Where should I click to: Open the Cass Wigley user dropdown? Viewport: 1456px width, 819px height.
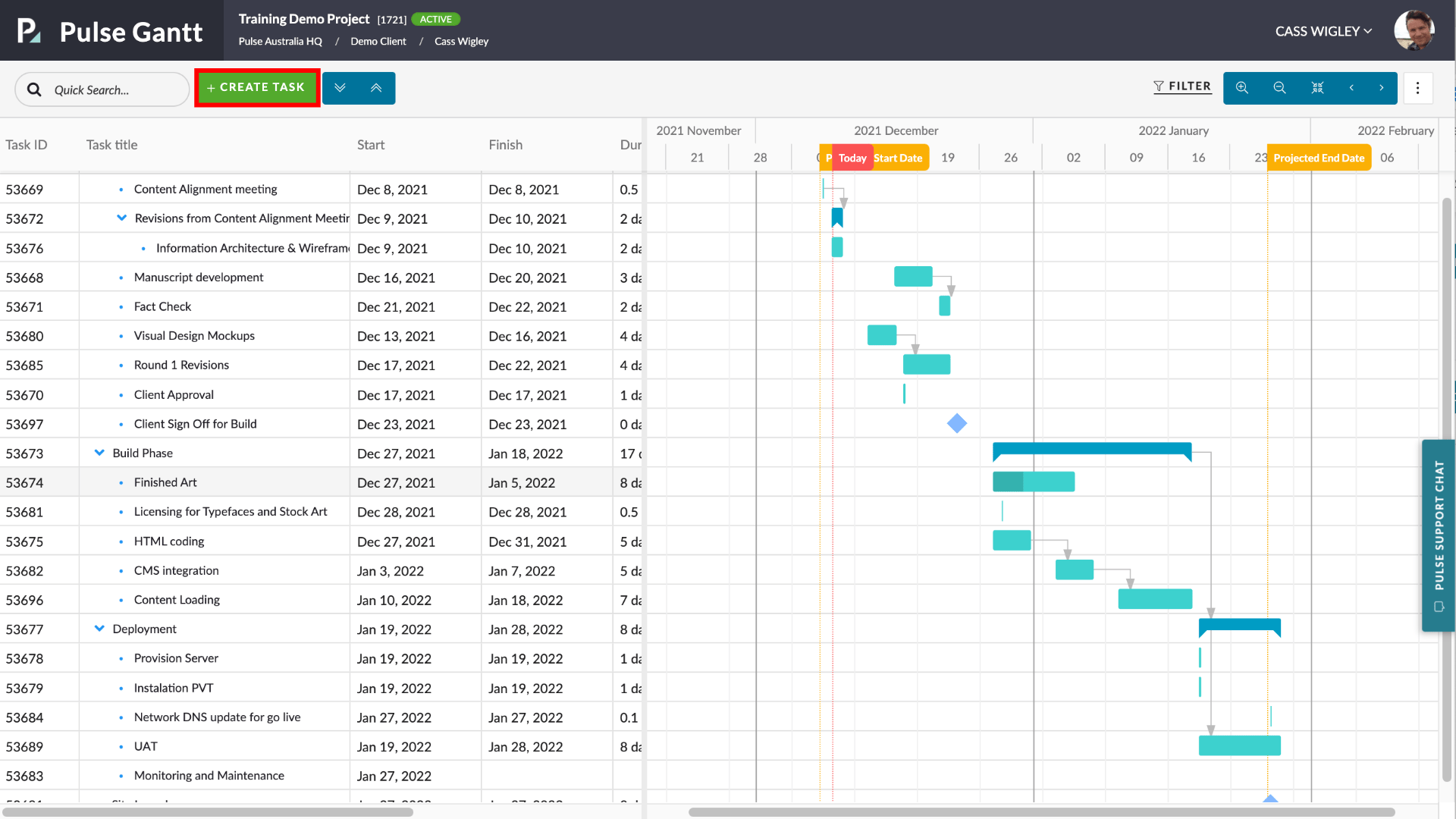[1323, 31]
